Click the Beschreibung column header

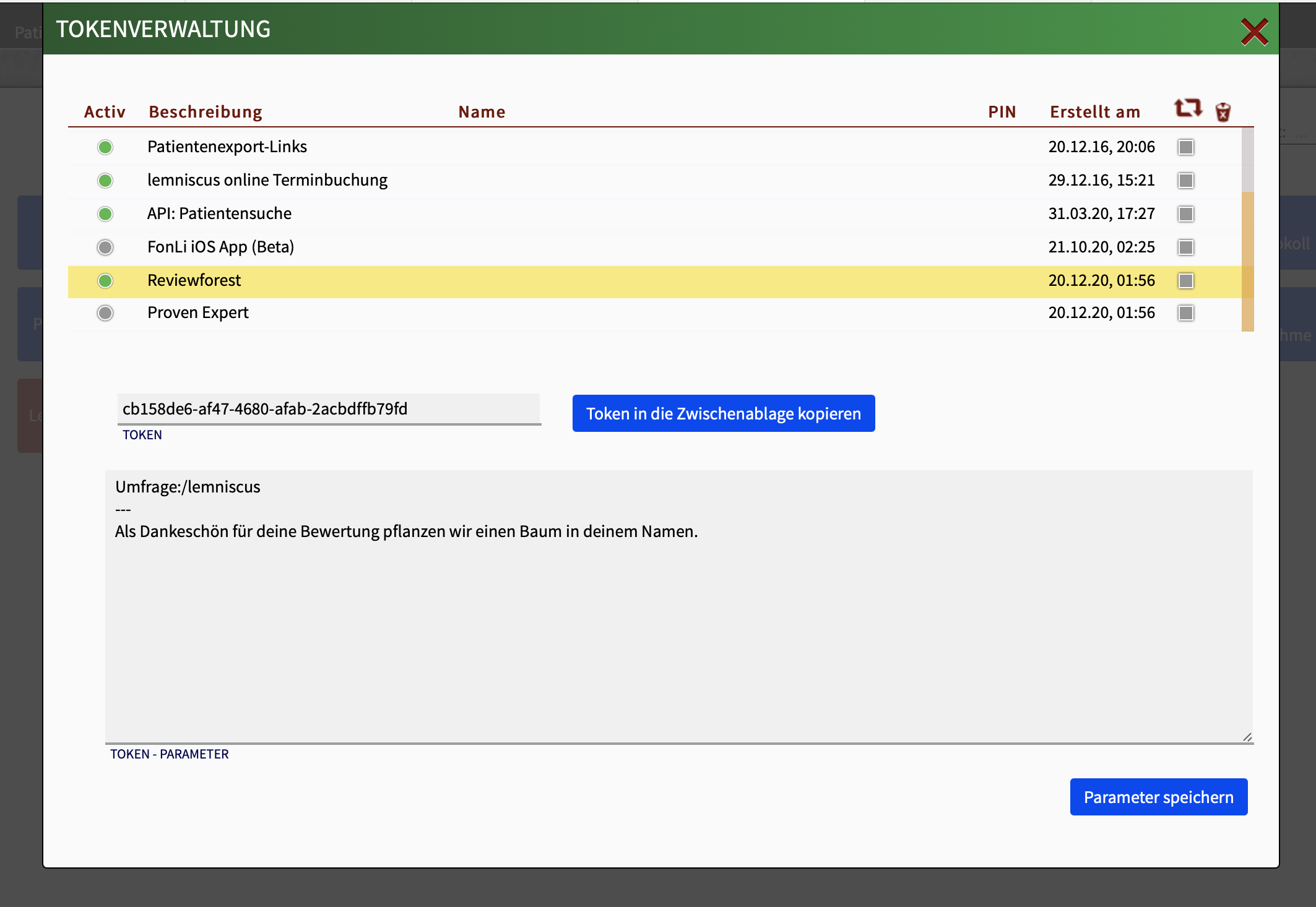pos(206,112)
